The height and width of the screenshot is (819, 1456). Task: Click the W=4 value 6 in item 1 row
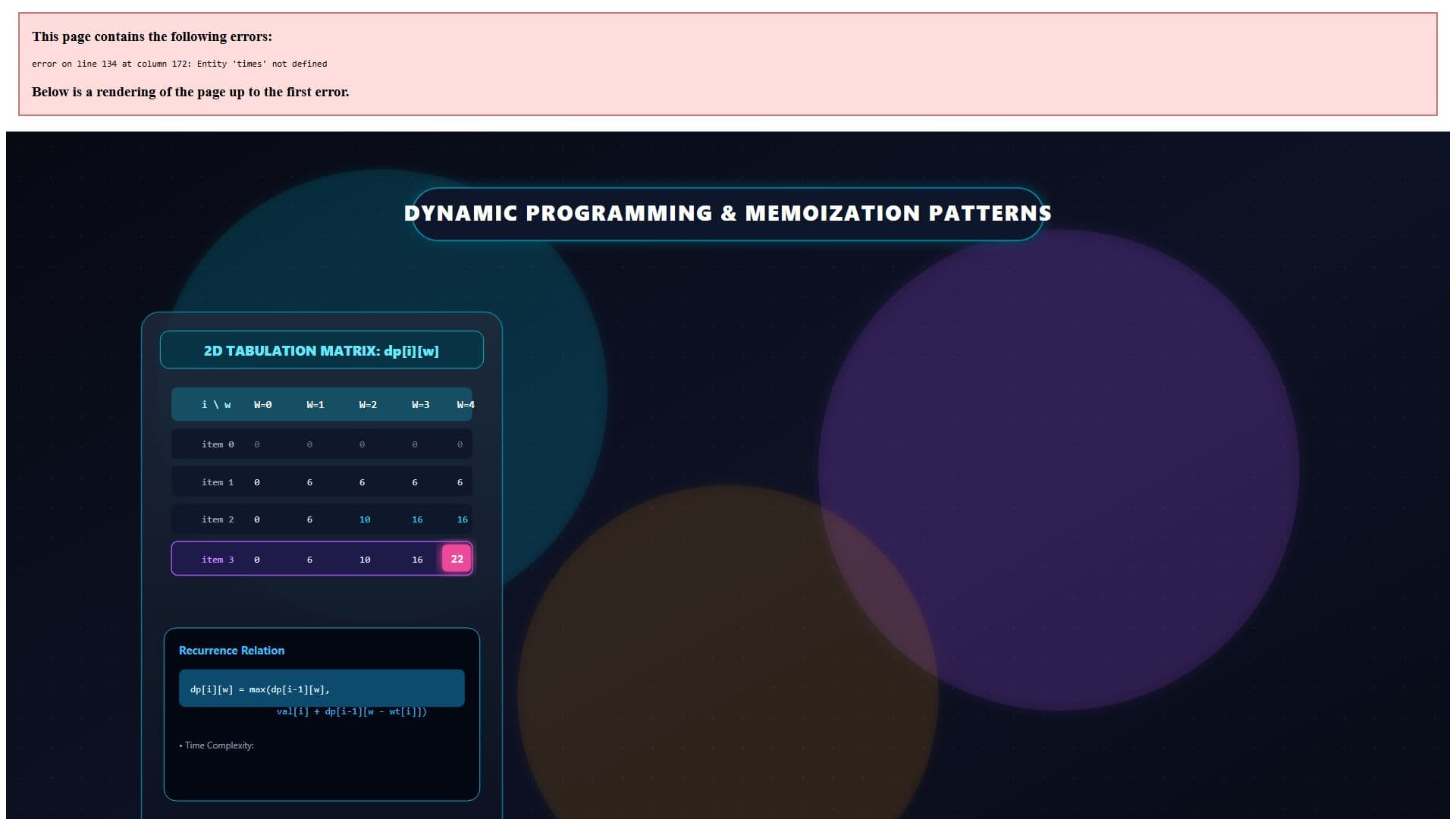click(460, 482)
